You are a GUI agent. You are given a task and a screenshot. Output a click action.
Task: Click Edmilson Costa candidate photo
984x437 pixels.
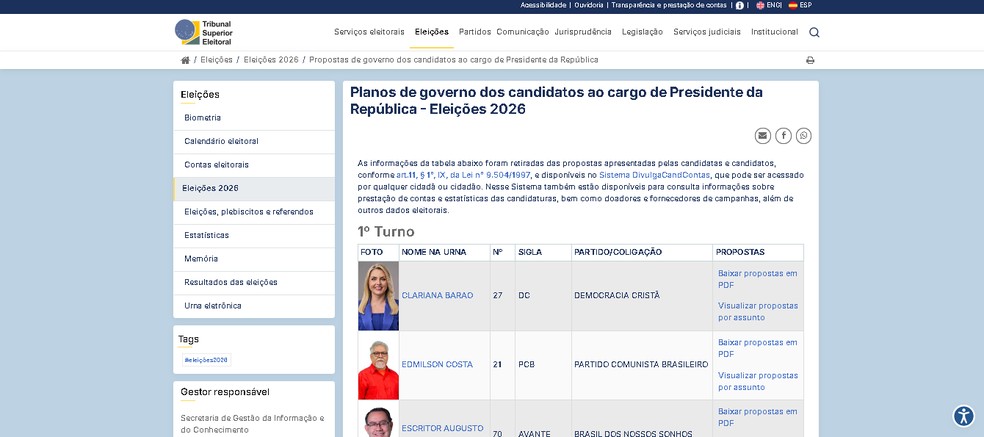[x=378, y=365]
